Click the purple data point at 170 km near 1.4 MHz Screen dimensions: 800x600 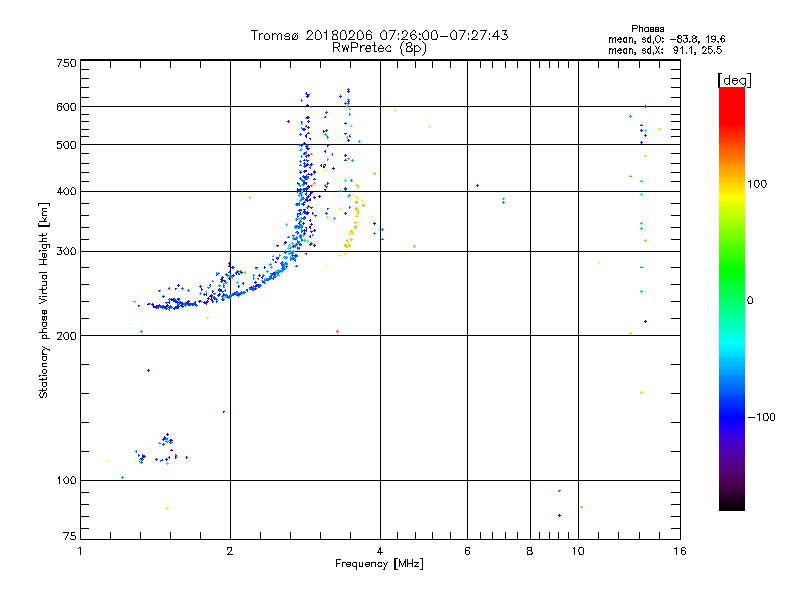(148, 370)
